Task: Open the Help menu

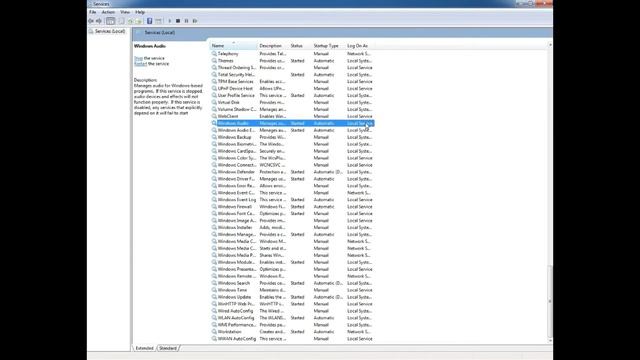Action: (140, 12)
